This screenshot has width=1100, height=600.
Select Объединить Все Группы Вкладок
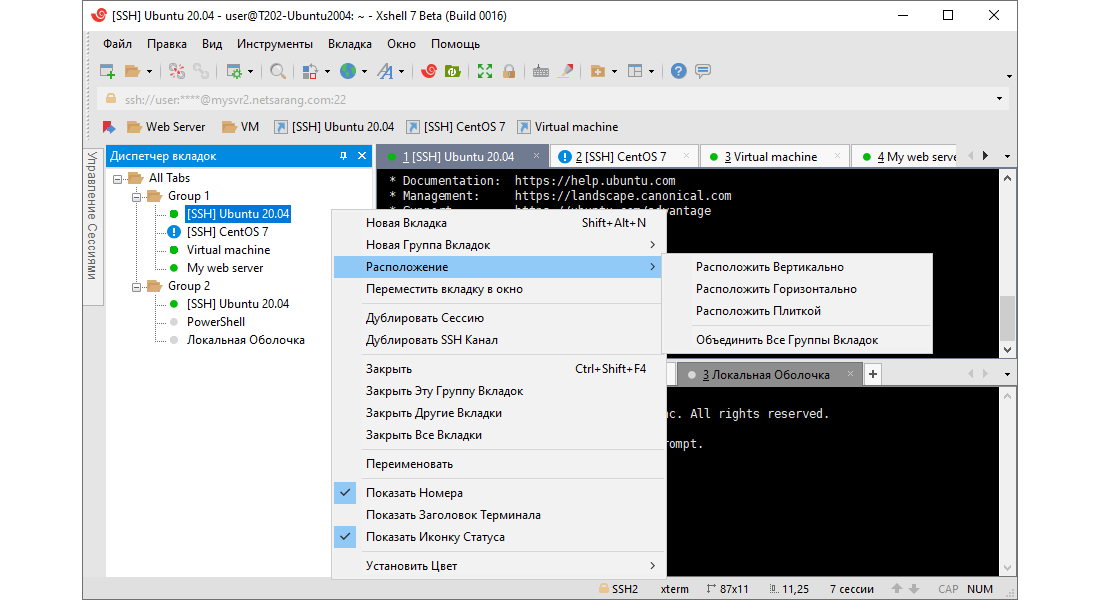797,340
